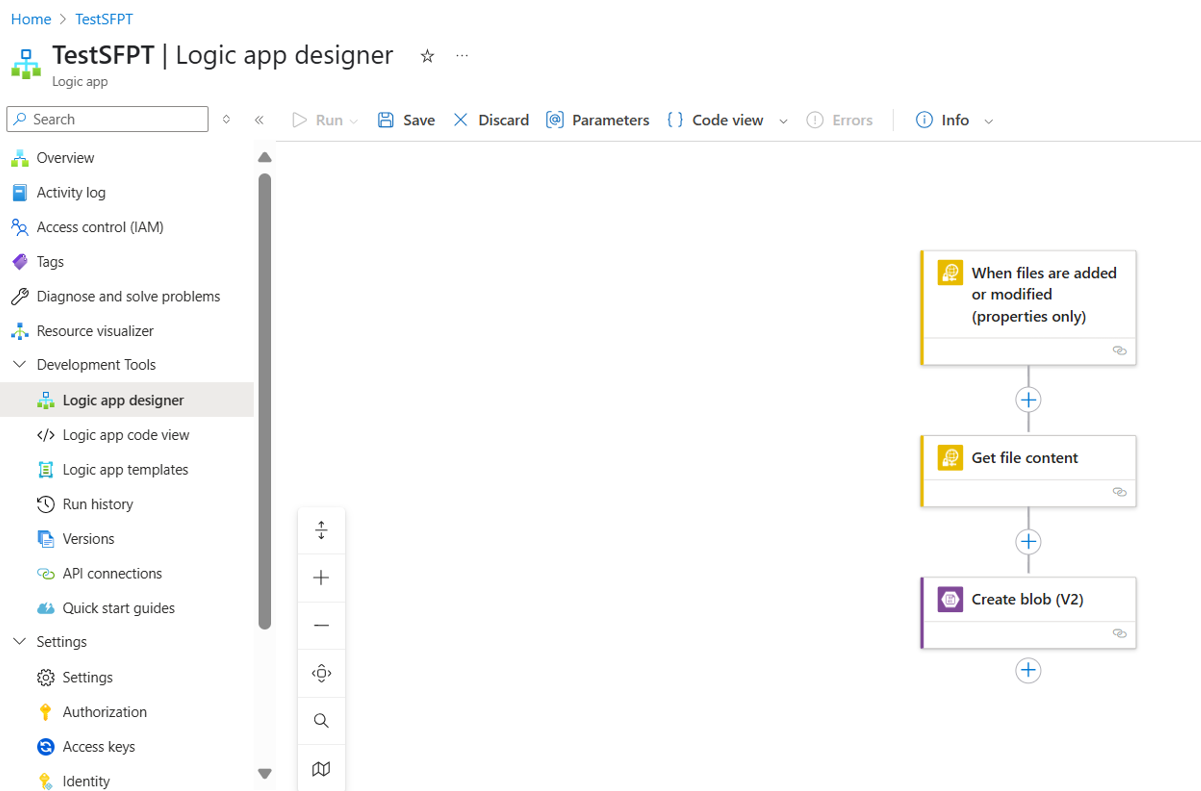Open the Run dropdown arrow

tap(354, 121)
